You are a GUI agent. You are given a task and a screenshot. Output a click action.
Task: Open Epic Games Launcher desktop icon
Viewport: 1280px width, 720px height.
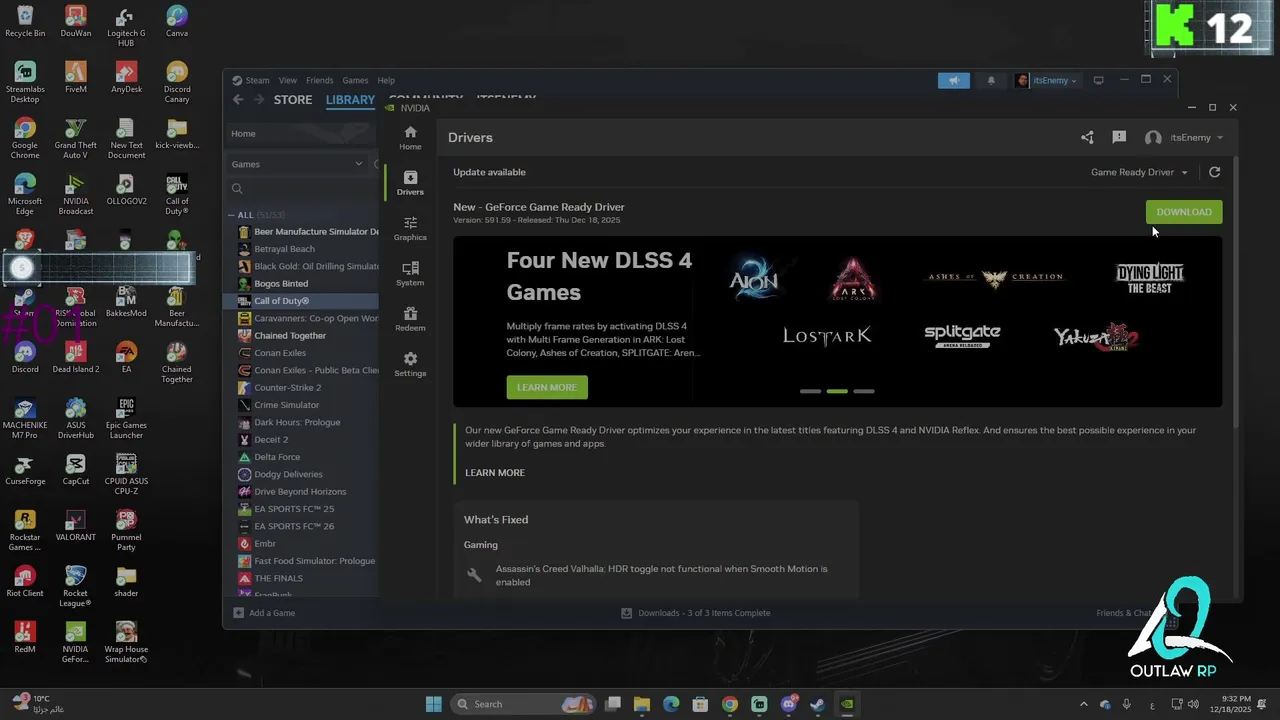(126, 418)
